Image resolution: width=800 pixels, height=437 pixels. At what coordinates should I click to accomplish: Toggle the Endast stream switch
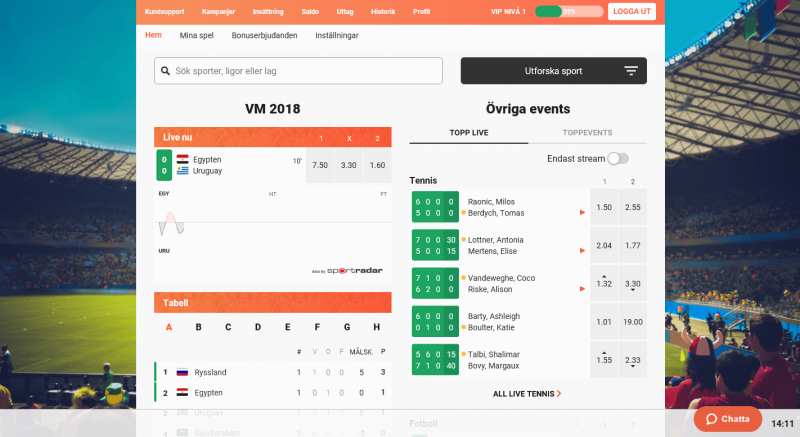618,159
